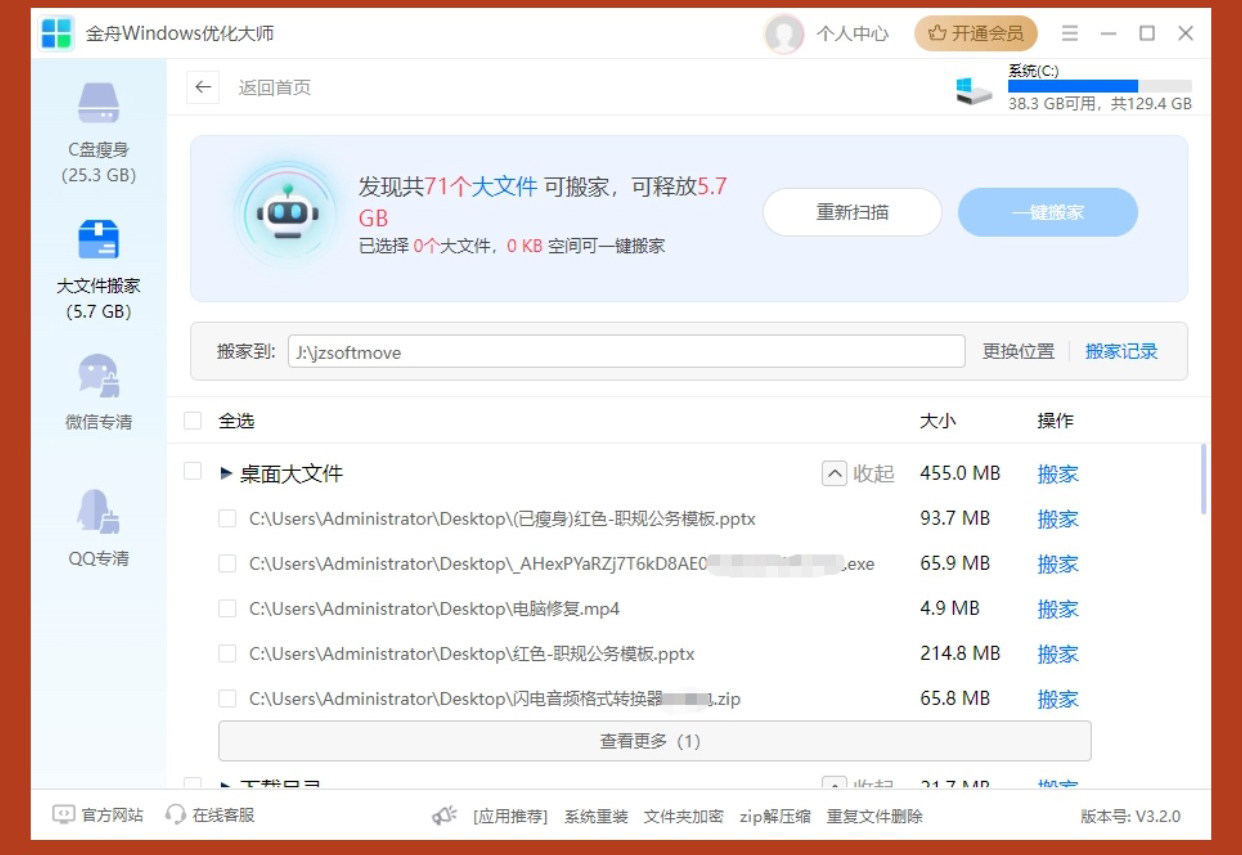
Task: Click the 大小 column header
Action: click(938, 421)
